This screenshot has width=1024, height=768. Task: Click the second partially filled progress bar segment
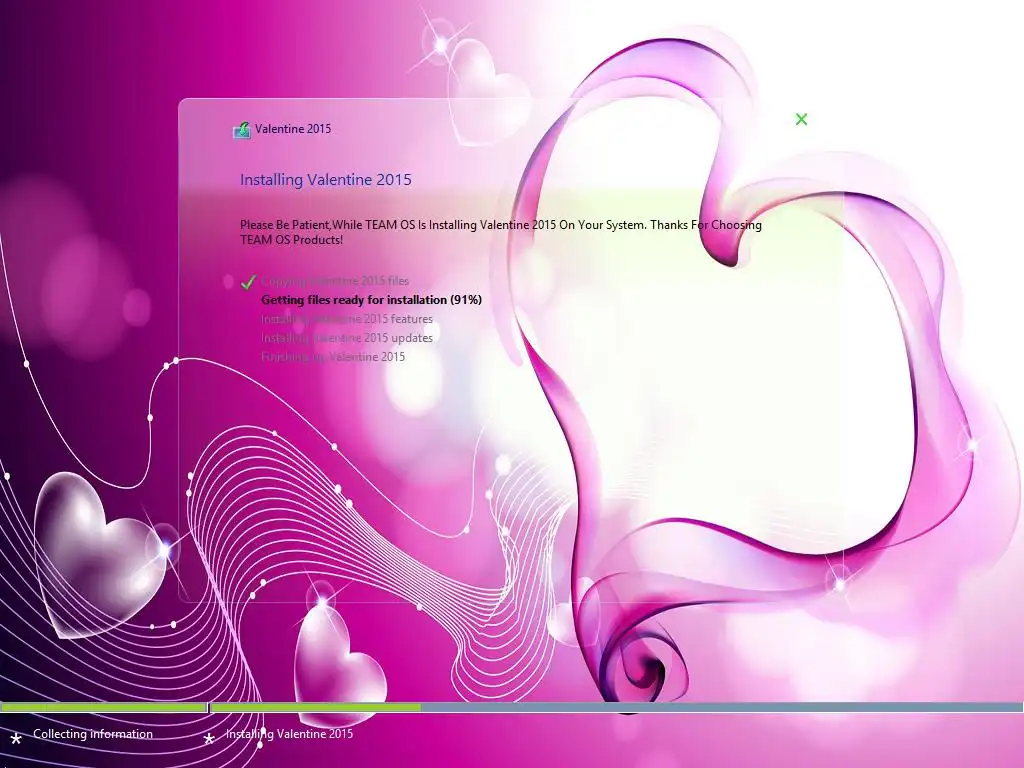point(616,707)
